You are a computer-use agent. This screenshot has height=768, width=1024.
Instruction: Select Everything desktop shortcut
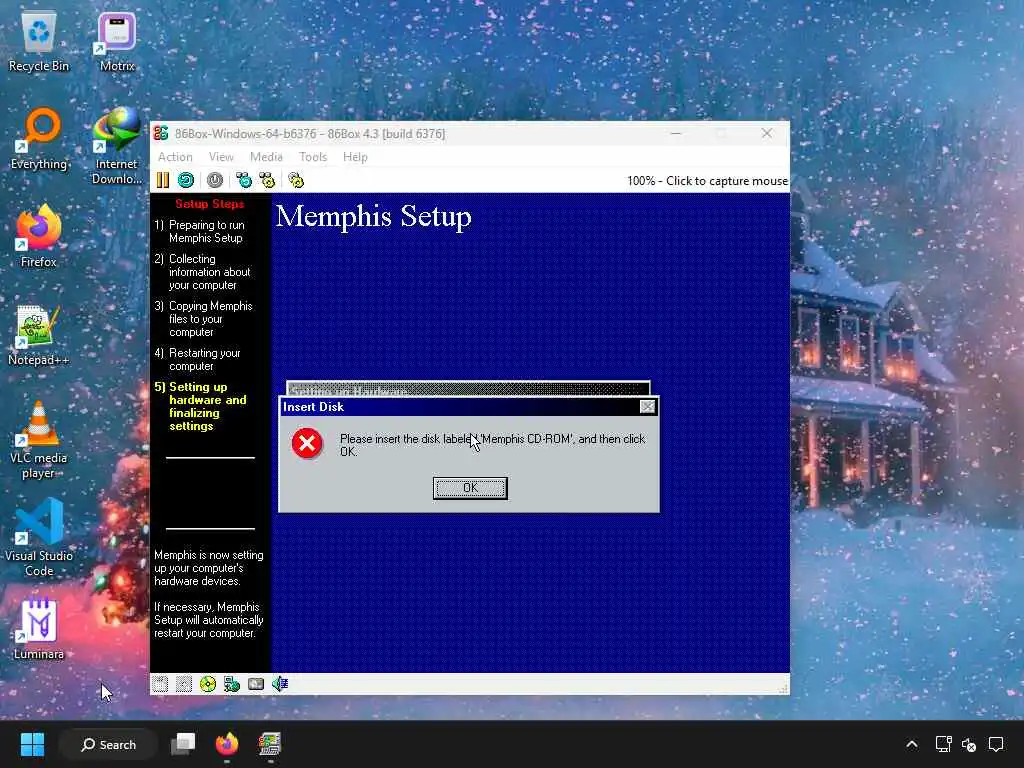39,139
